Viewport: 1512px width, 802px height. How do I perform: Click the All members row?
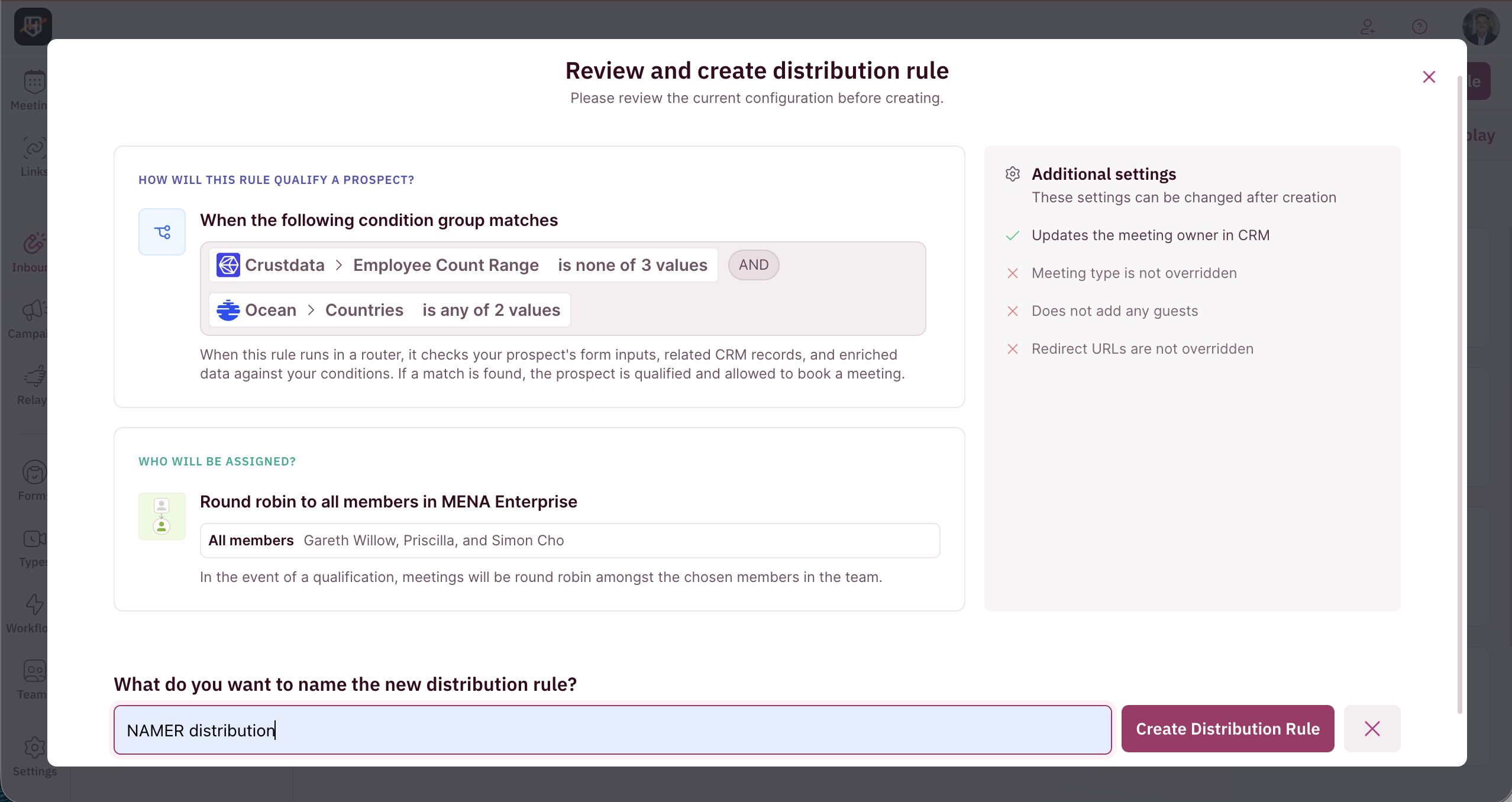(570, 541)
